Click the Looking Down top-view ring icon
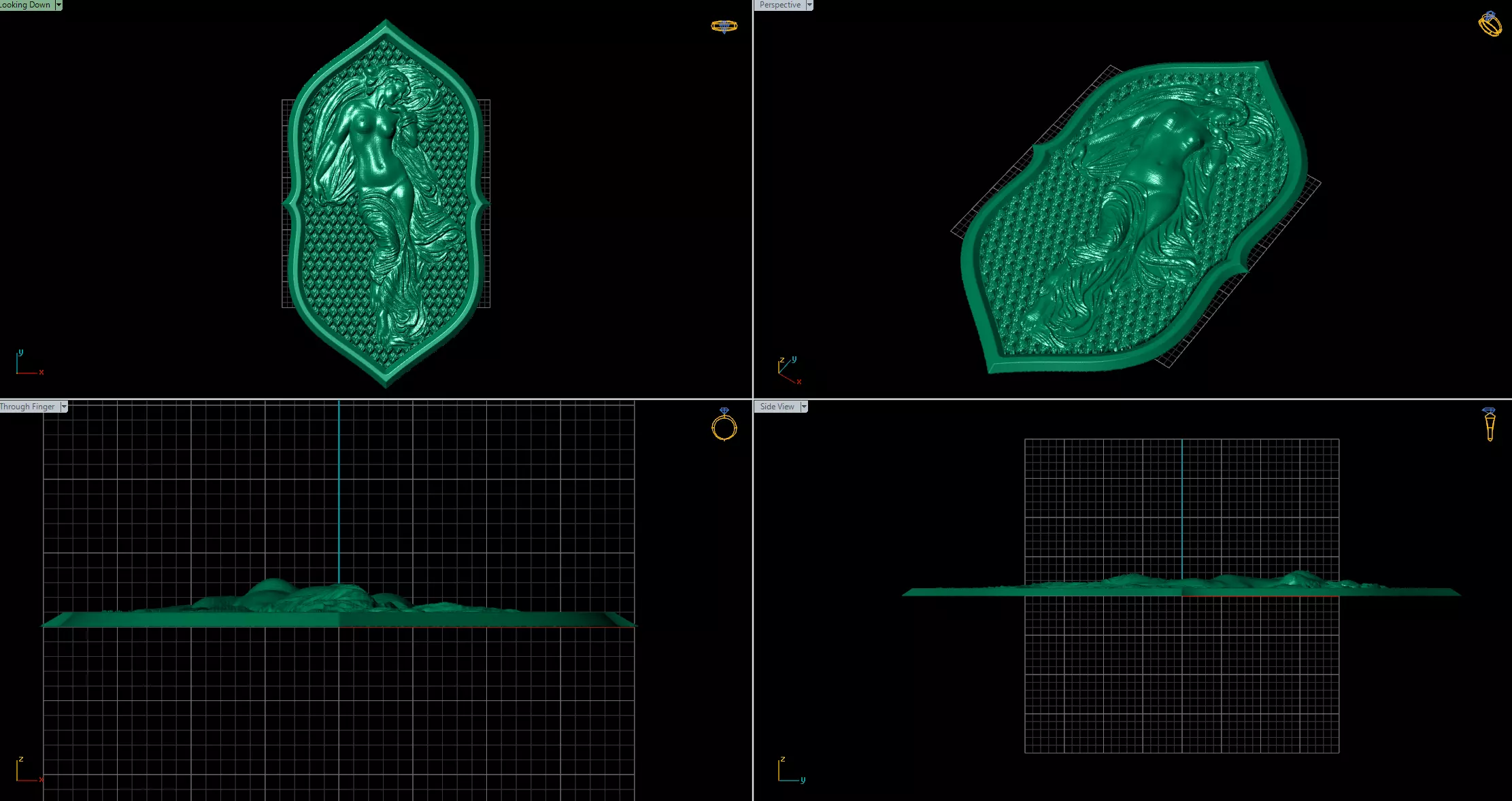The image size is (1512, 801). tap(724, 27)
